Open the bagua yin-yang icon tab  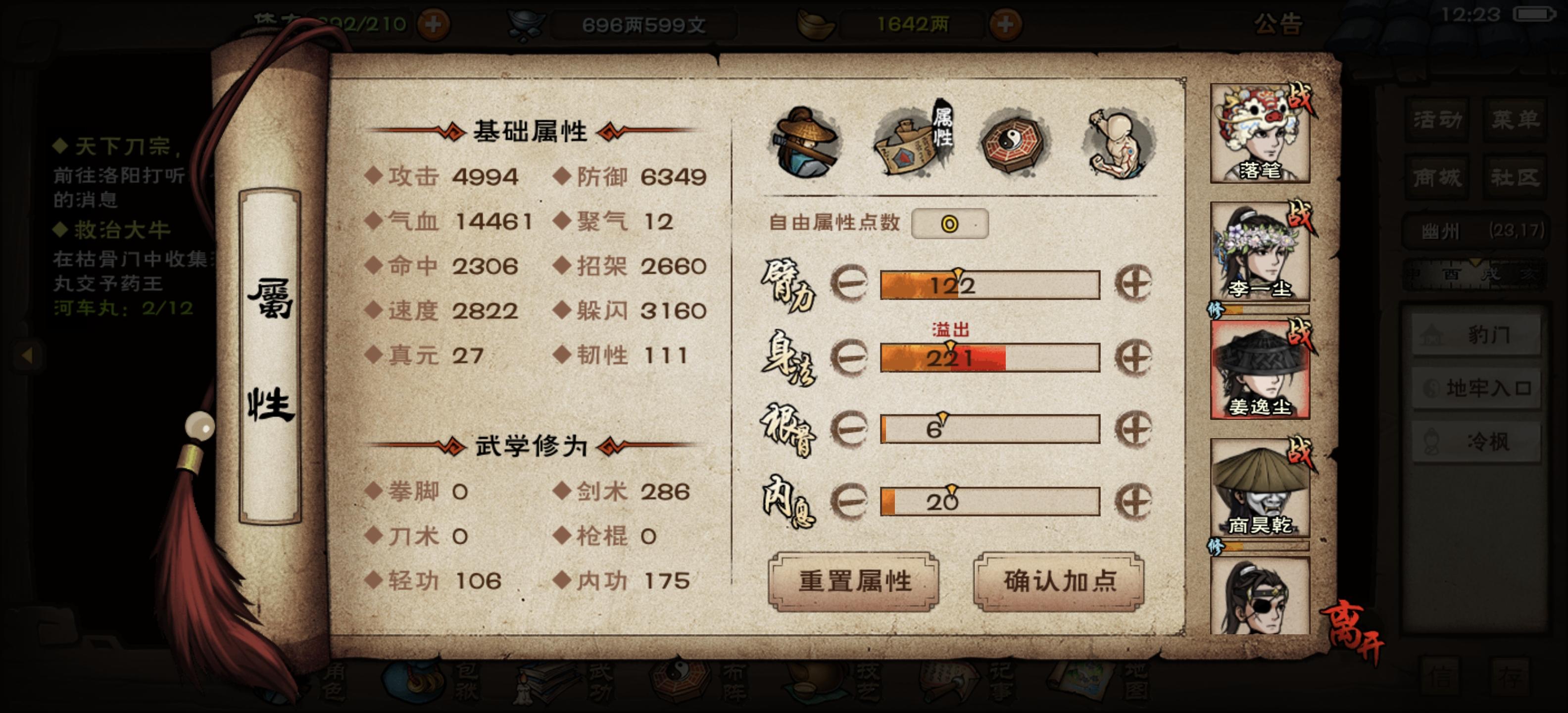1014,142
